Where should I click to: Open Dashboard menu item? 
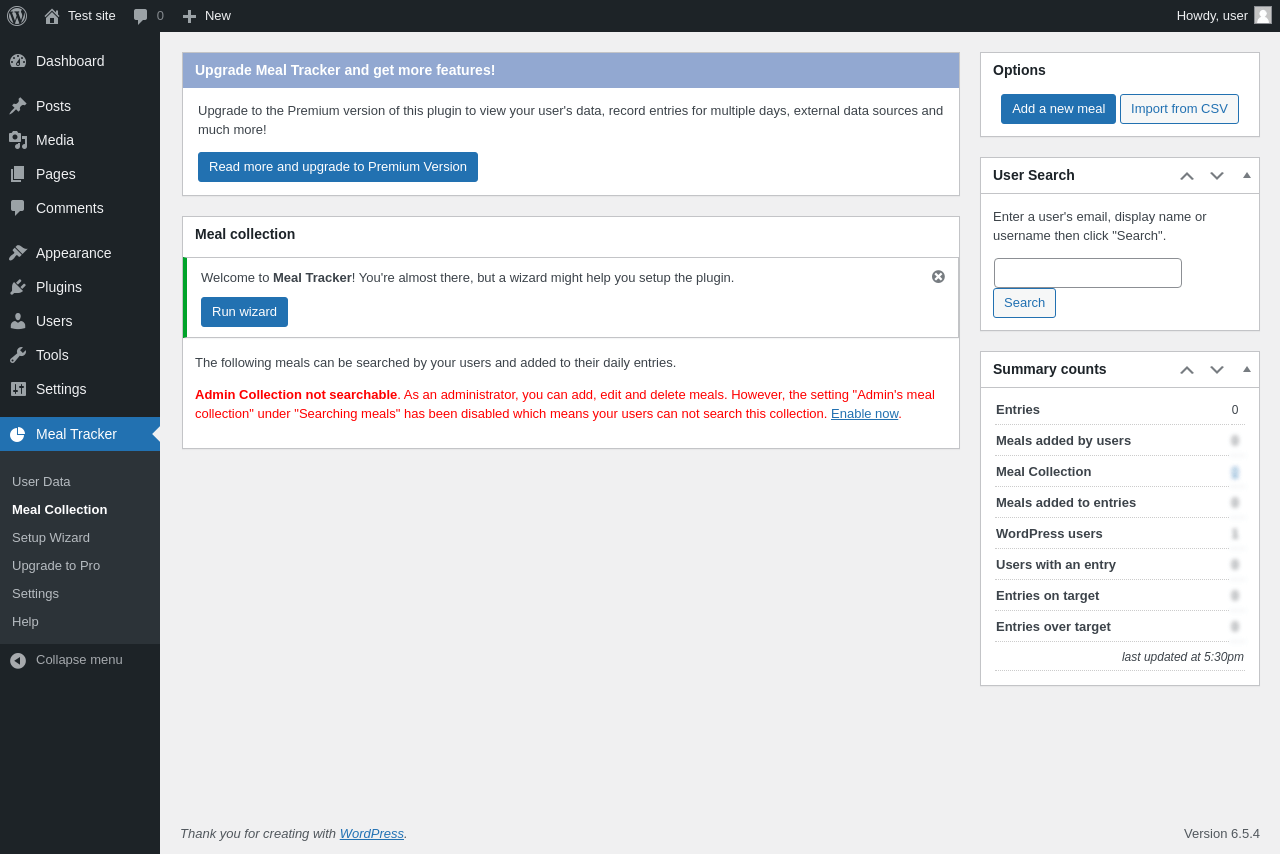coord(80,61)
